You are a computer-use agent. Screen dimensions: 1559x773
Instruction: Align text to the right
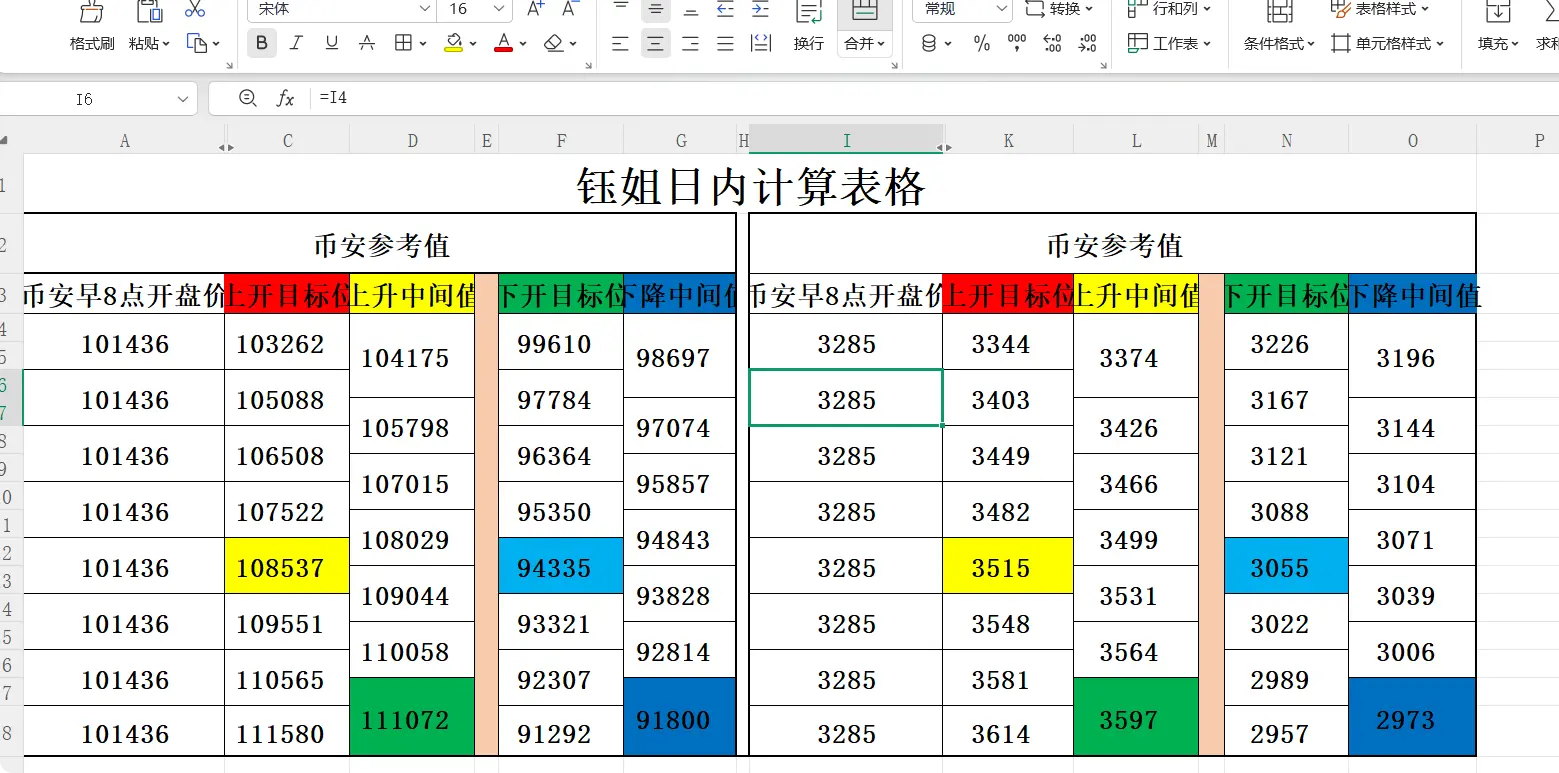click(690, 43)
